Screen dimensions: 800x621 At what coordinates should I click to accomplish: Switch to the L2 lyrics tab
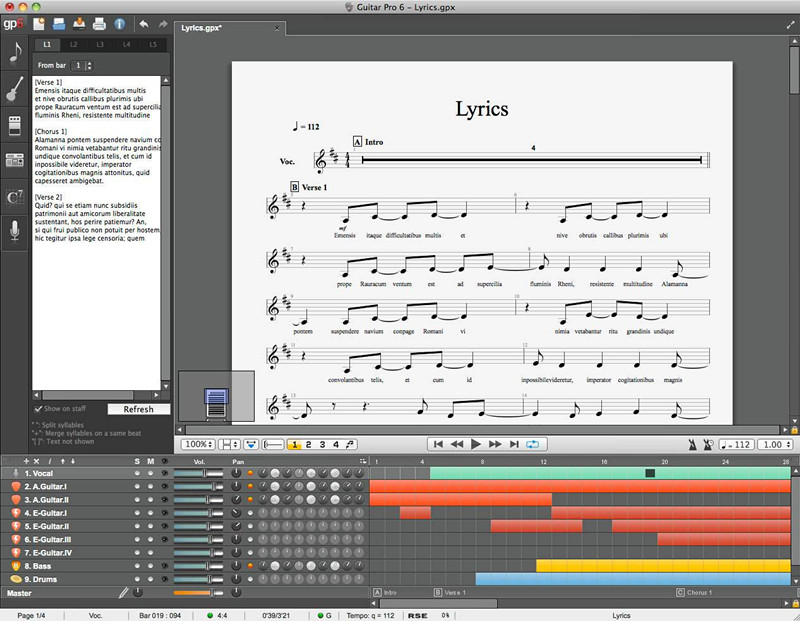73,44
